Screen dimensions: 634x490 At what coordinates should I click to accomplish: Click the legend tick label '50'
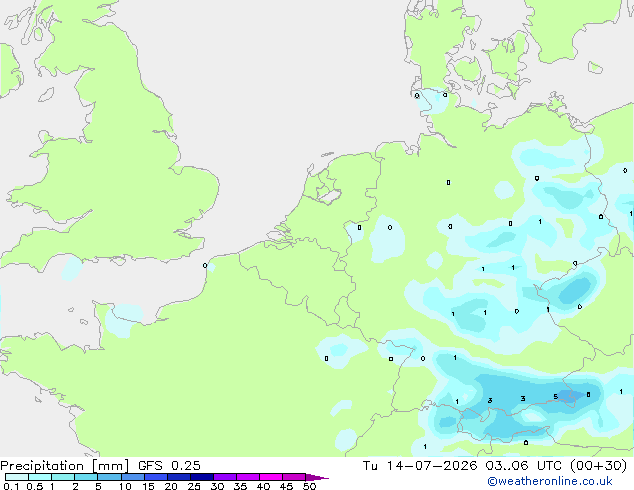309,486
